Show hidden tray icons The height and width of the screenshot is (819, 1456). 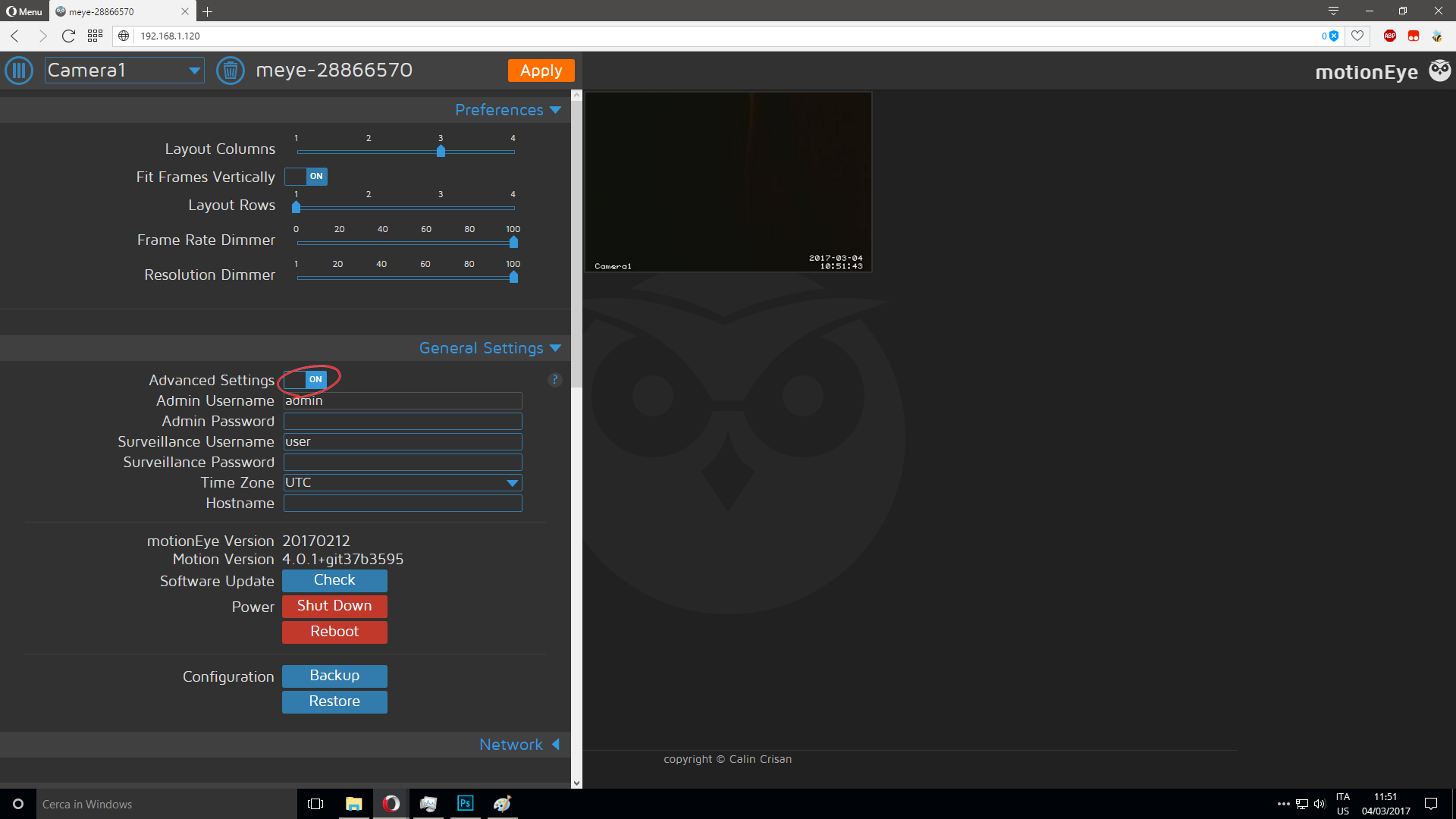1283,804
